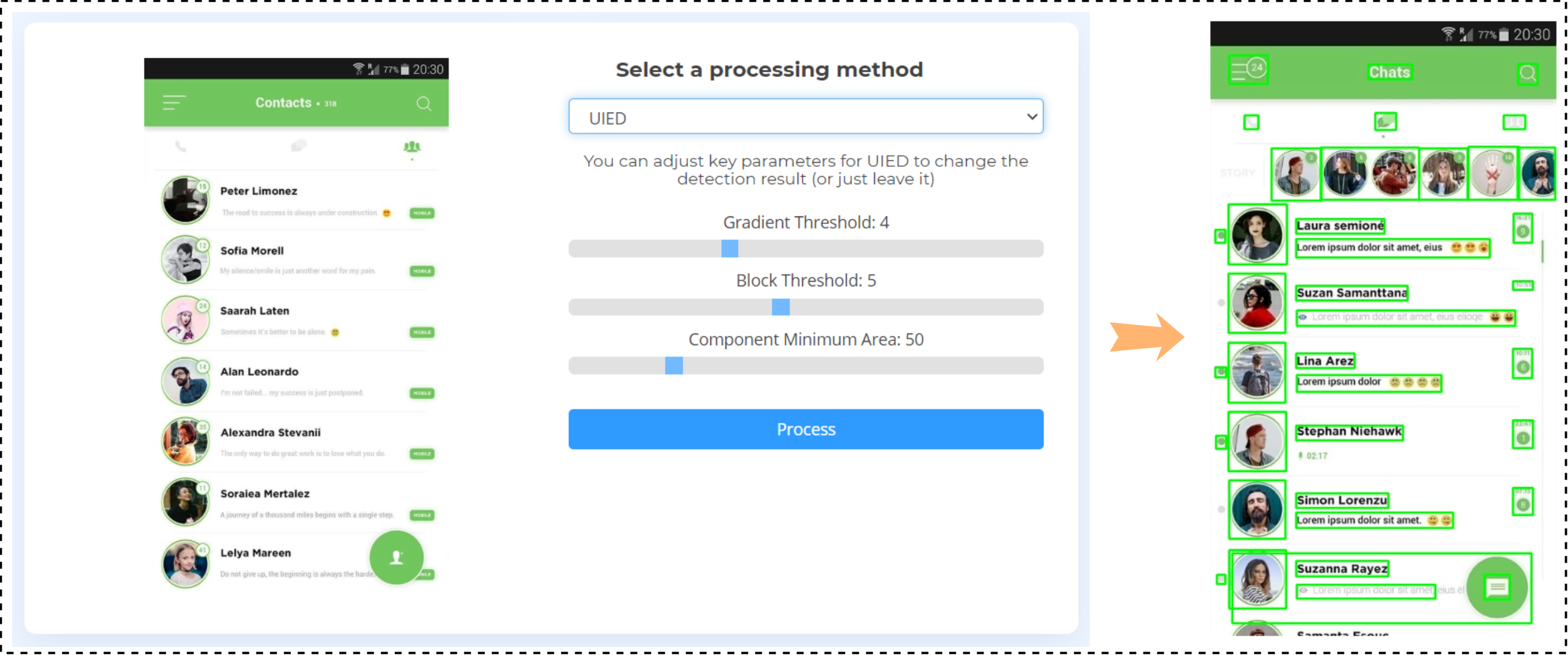Open the chat bubbles tab icon
Image resolution: width=1568 pixels, height=655 pixels.
[x=298, y=146]
